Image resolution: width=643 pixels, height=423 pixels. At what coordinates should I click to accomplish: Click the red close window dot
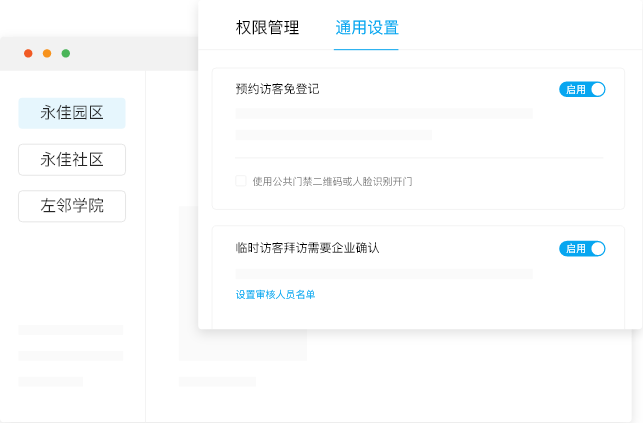[28, 53]
